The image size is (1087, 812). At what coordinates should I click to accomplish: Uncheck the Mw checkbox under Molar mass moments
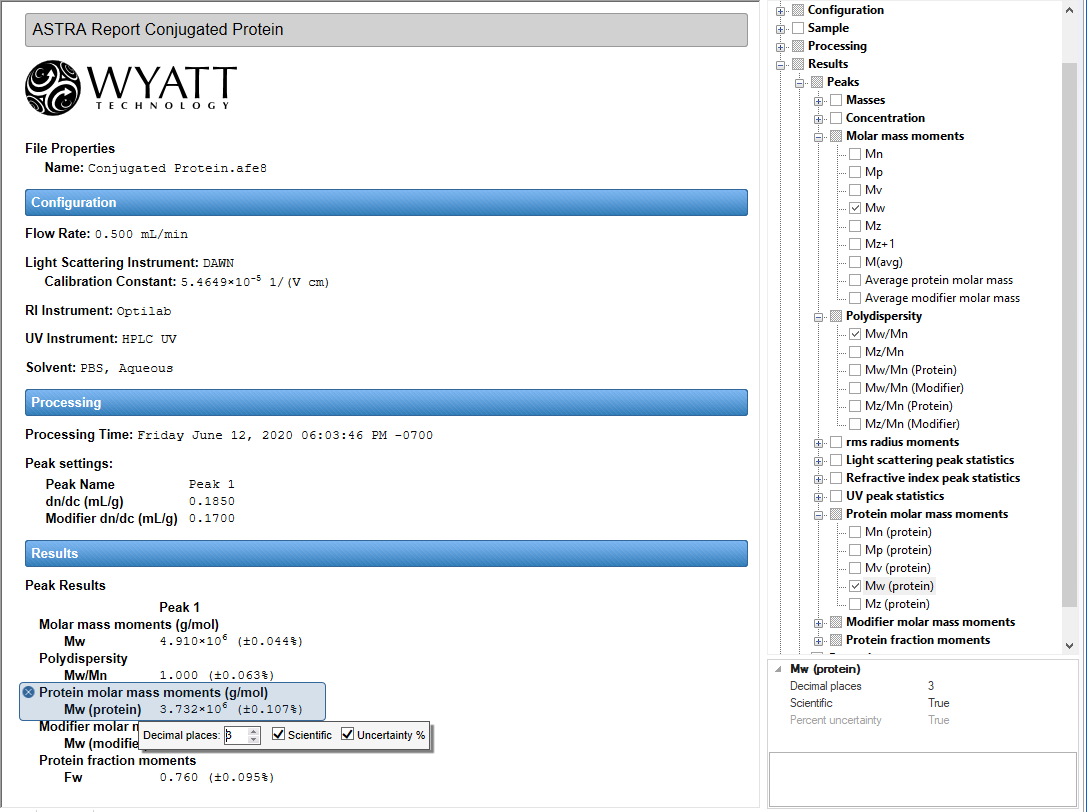[x=855, y=208]
